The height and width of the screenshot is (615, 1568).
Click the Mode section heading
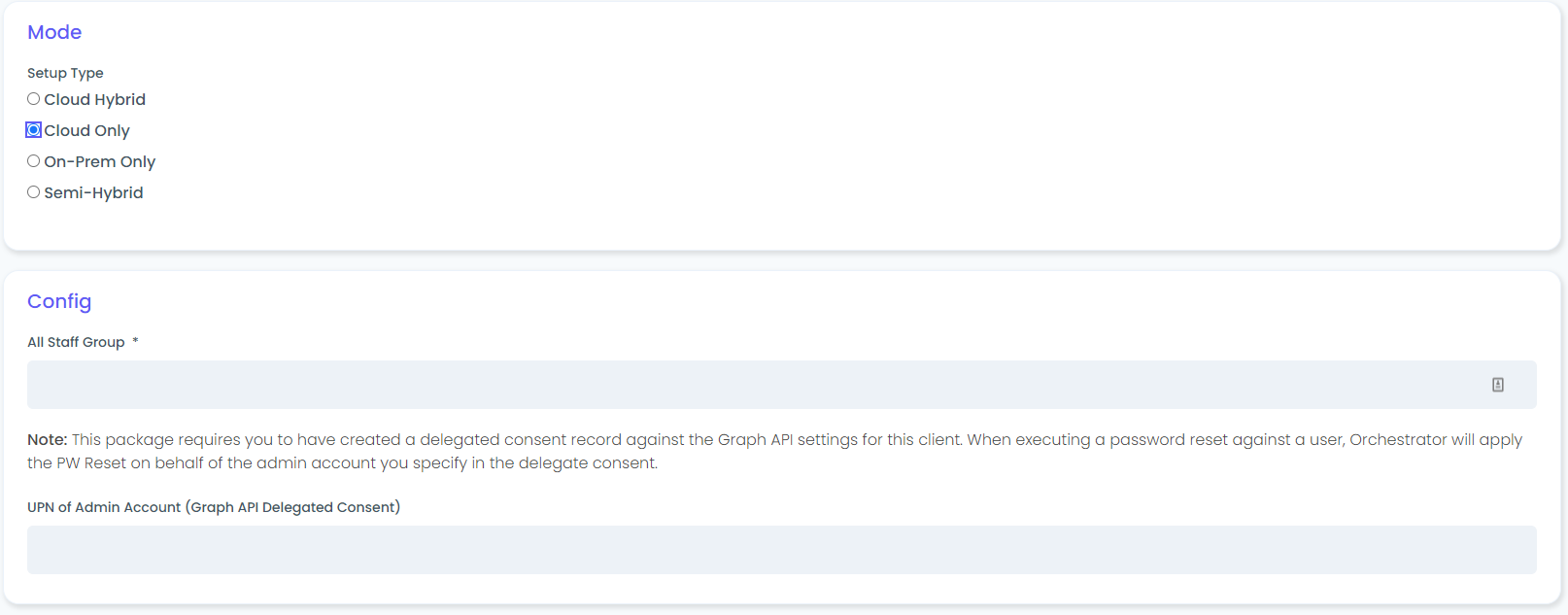tap(54, 32)
